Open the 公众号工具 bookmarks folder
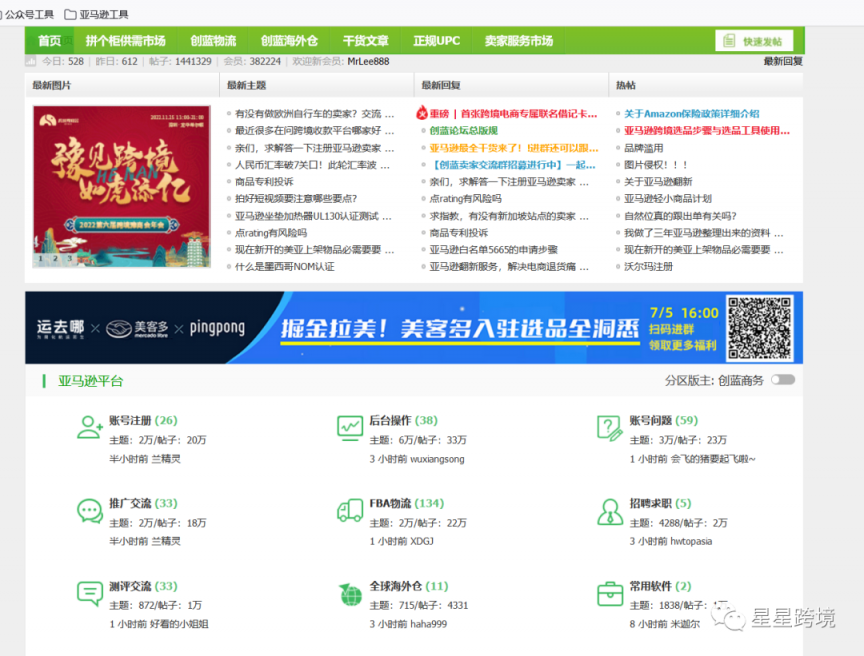This screenshot has width=864, height=656. coord(27,14)
